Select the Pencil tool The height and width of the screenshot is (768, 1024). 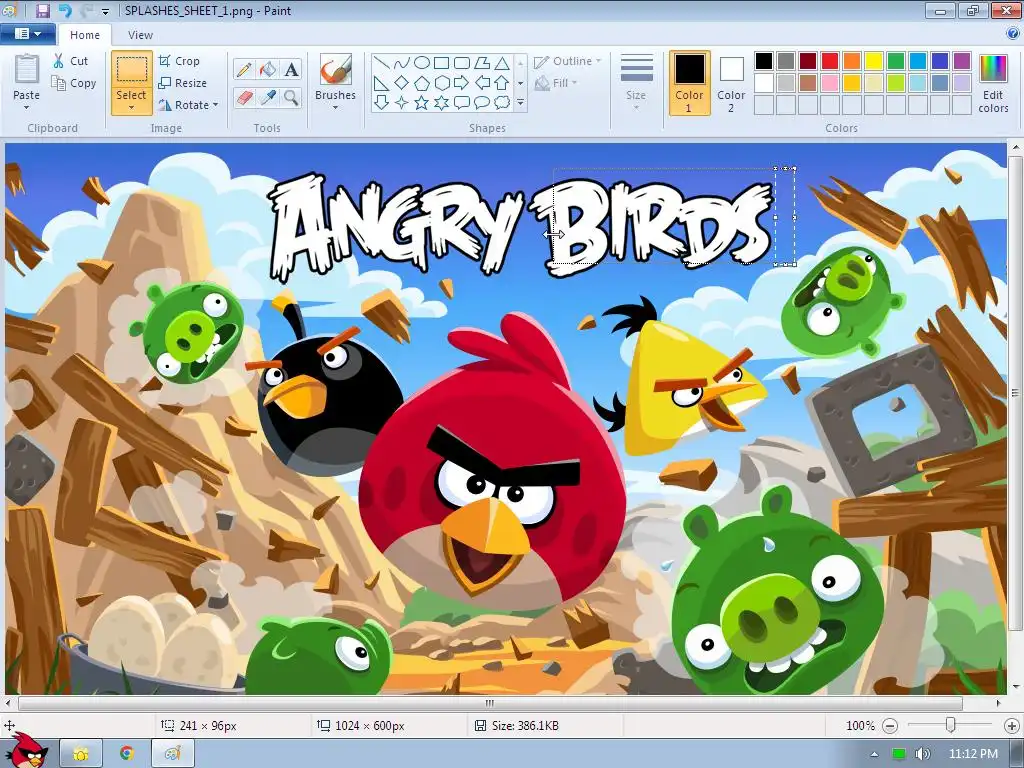(x=244, y=69)
